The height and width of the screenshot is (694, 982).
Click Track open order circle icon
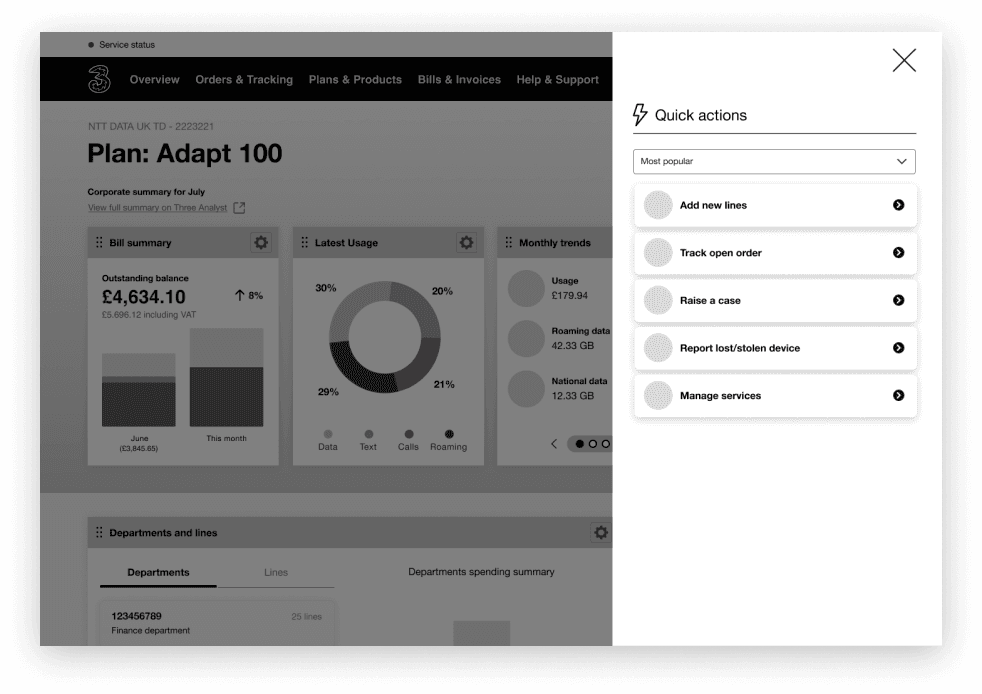658,252
